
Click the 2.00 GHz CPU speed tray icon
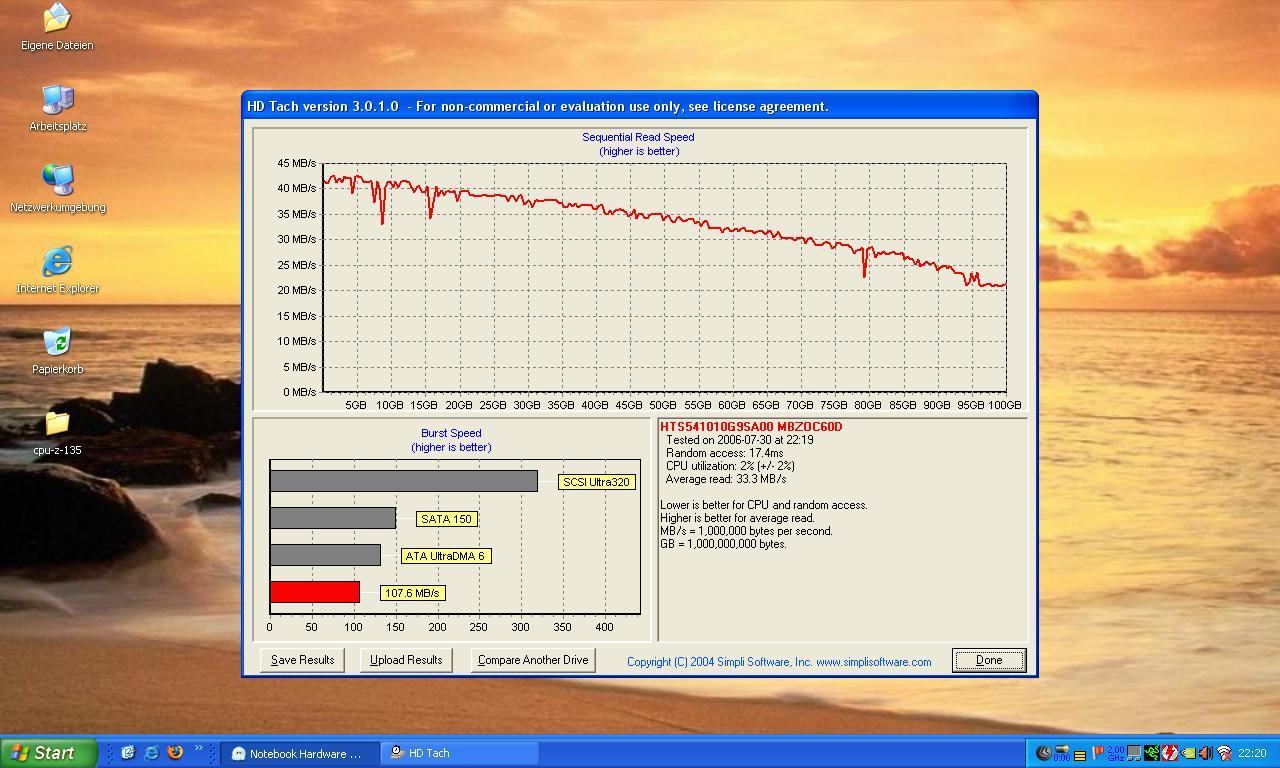[x=1116, y=753]
